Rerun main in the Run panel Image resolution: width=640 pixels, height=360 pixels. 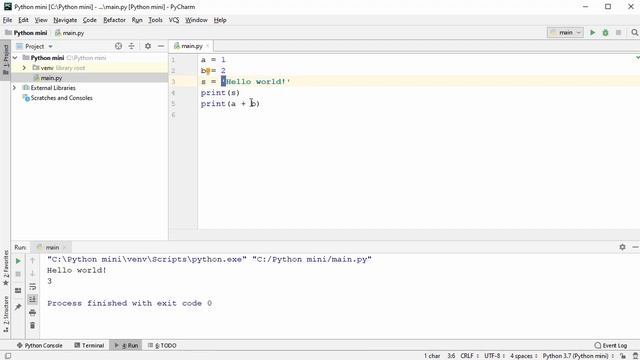18,261
